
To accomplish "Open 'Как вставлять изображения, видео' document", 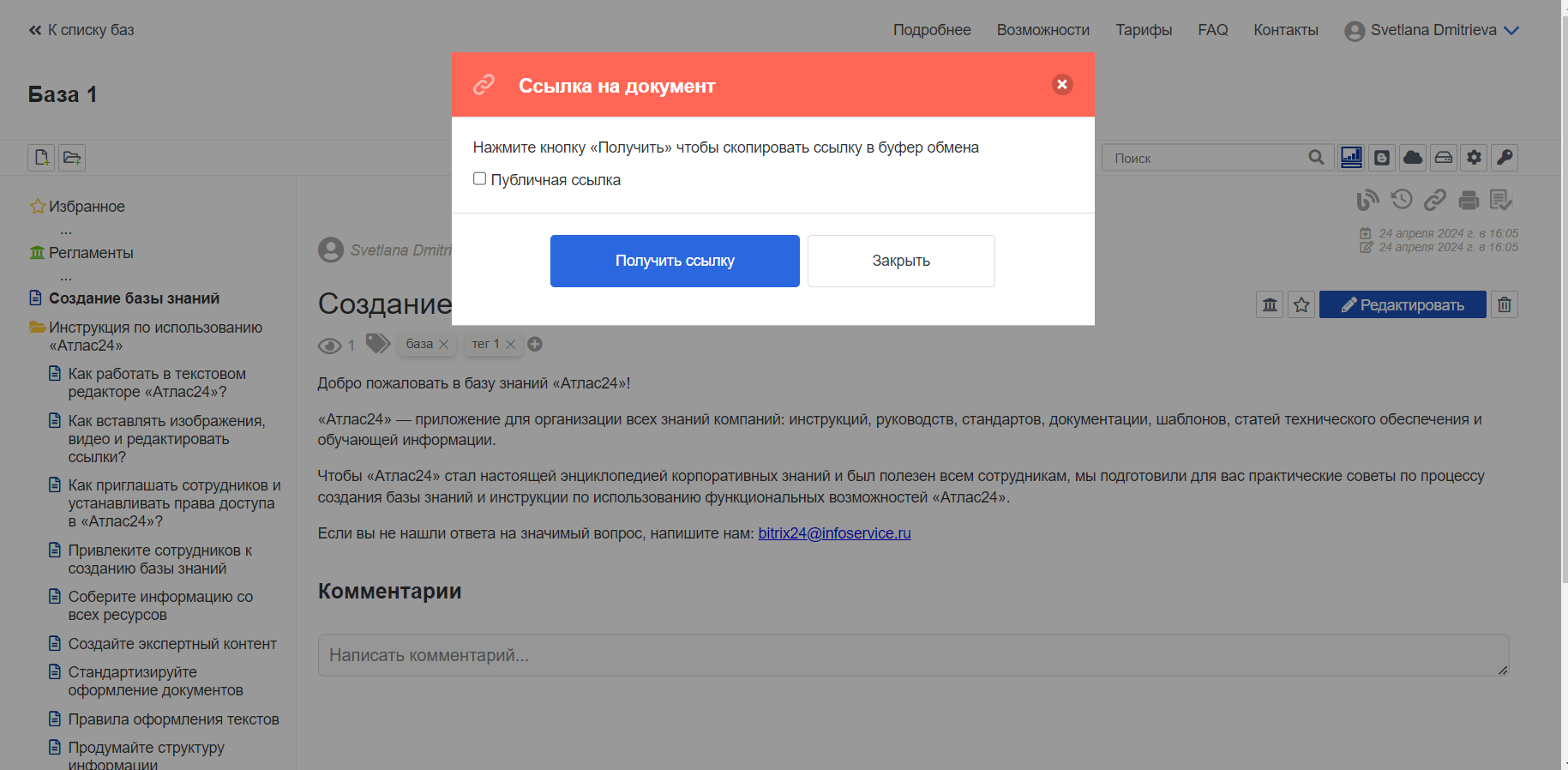I will (x=166, y=438).
